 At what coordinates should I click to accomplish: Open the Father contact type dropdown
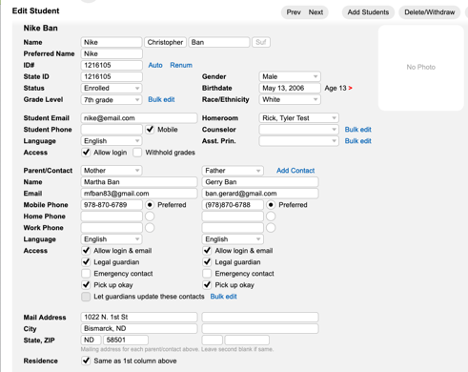[x=233, y=170]
